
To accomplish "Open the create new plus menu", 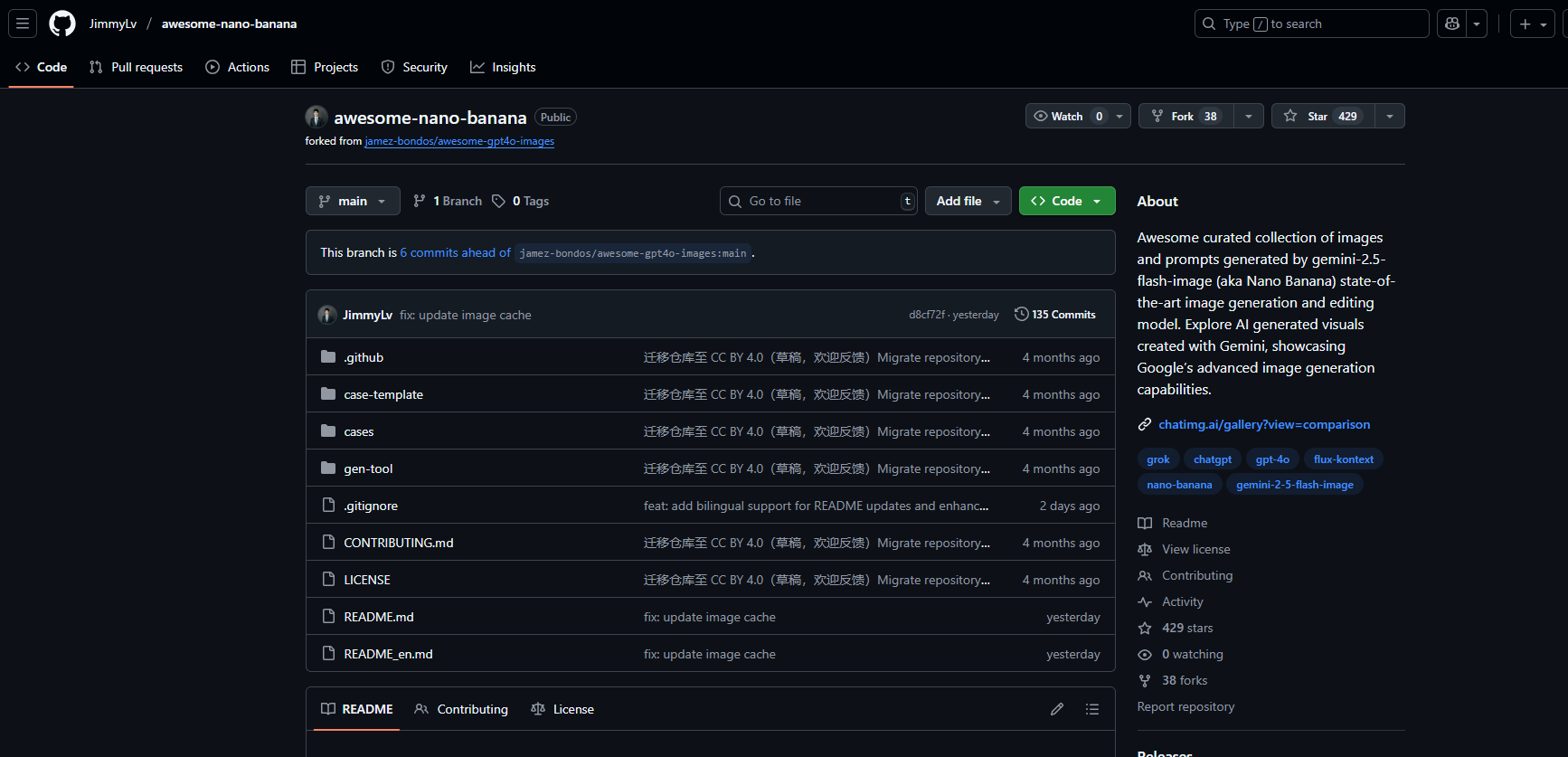I will click(x=1533, y=24).
